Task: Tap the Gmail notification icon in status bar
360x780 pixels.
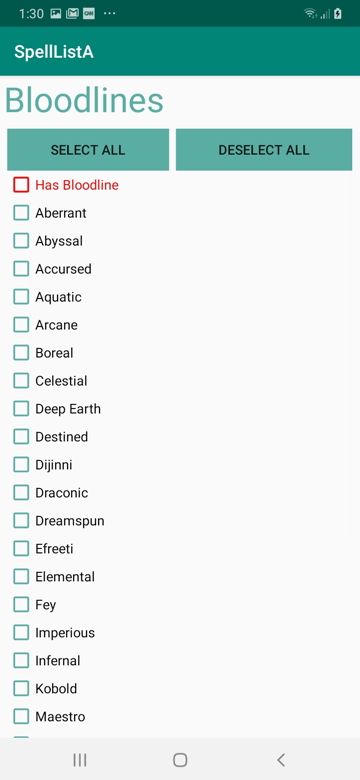Action: coord(72,14)
